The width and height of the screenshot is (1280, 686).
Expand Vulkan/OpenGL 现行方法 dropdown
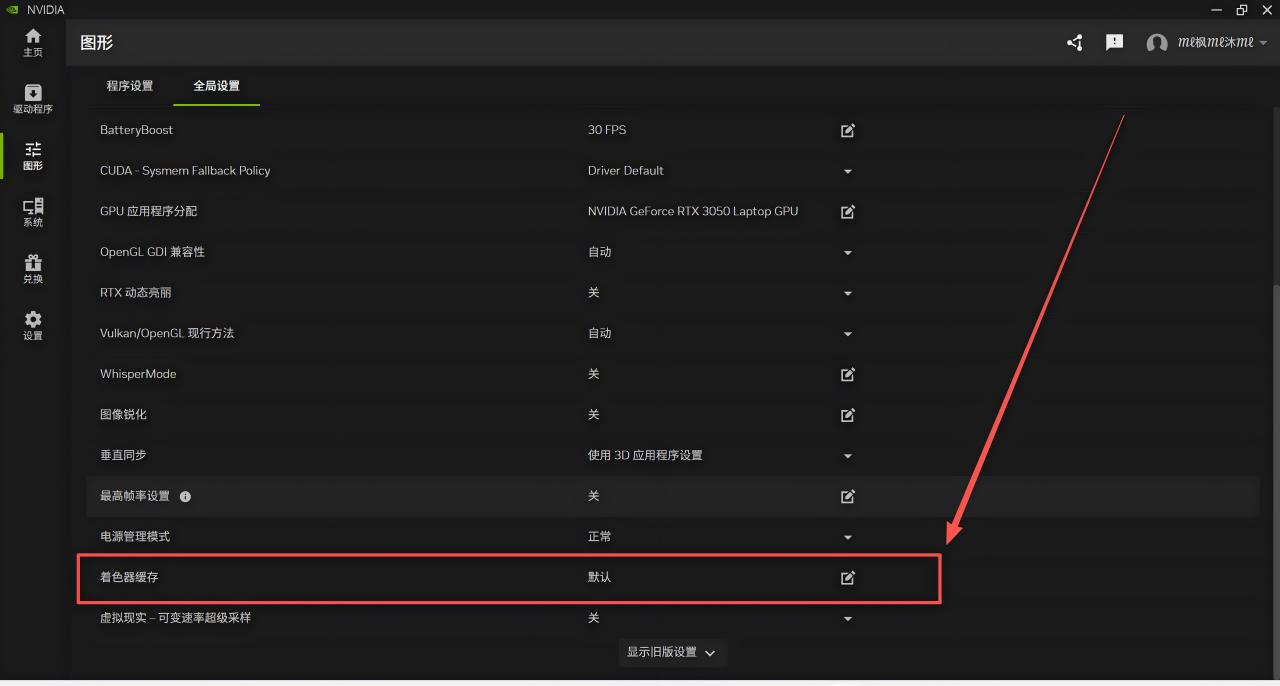click(848, 334)
